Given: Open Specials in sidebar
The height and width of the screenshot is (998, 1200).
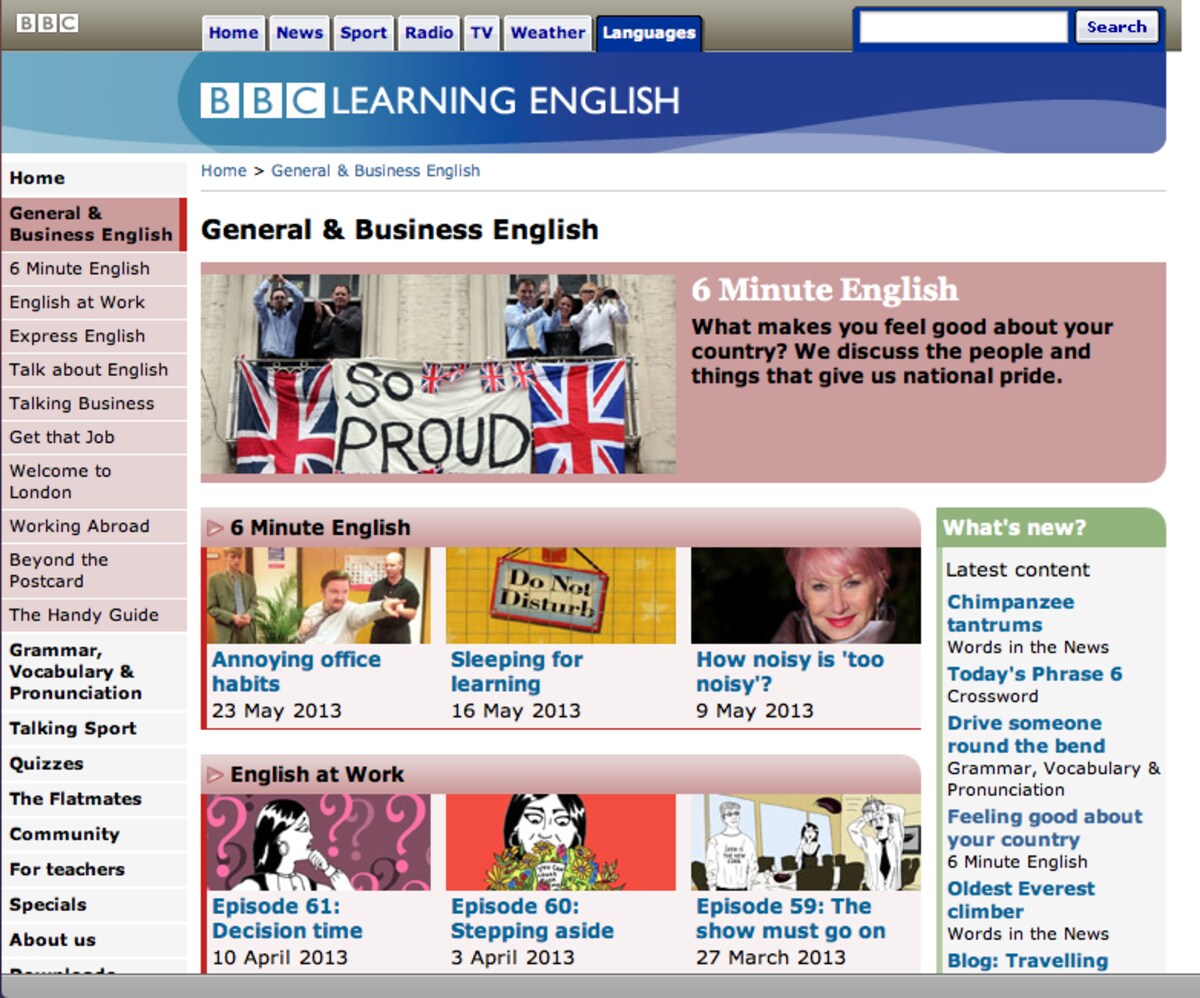Looking at the screenshot, I should [94, 905].
